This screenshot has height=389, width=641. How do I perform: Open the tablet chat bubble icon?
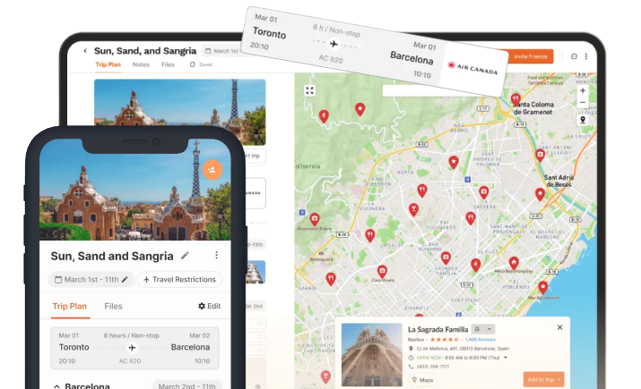[x=574, y=56]
